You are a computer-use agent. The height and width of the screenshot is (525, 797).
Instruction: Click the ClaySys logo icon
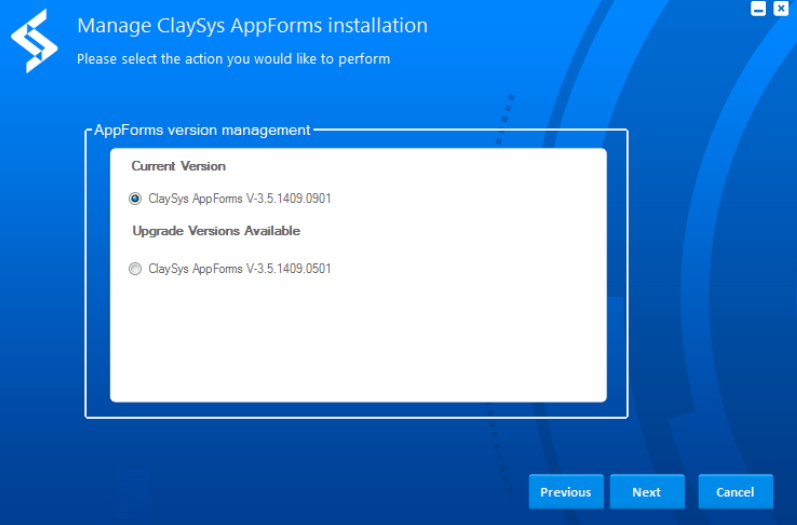[x=35, y=41]
